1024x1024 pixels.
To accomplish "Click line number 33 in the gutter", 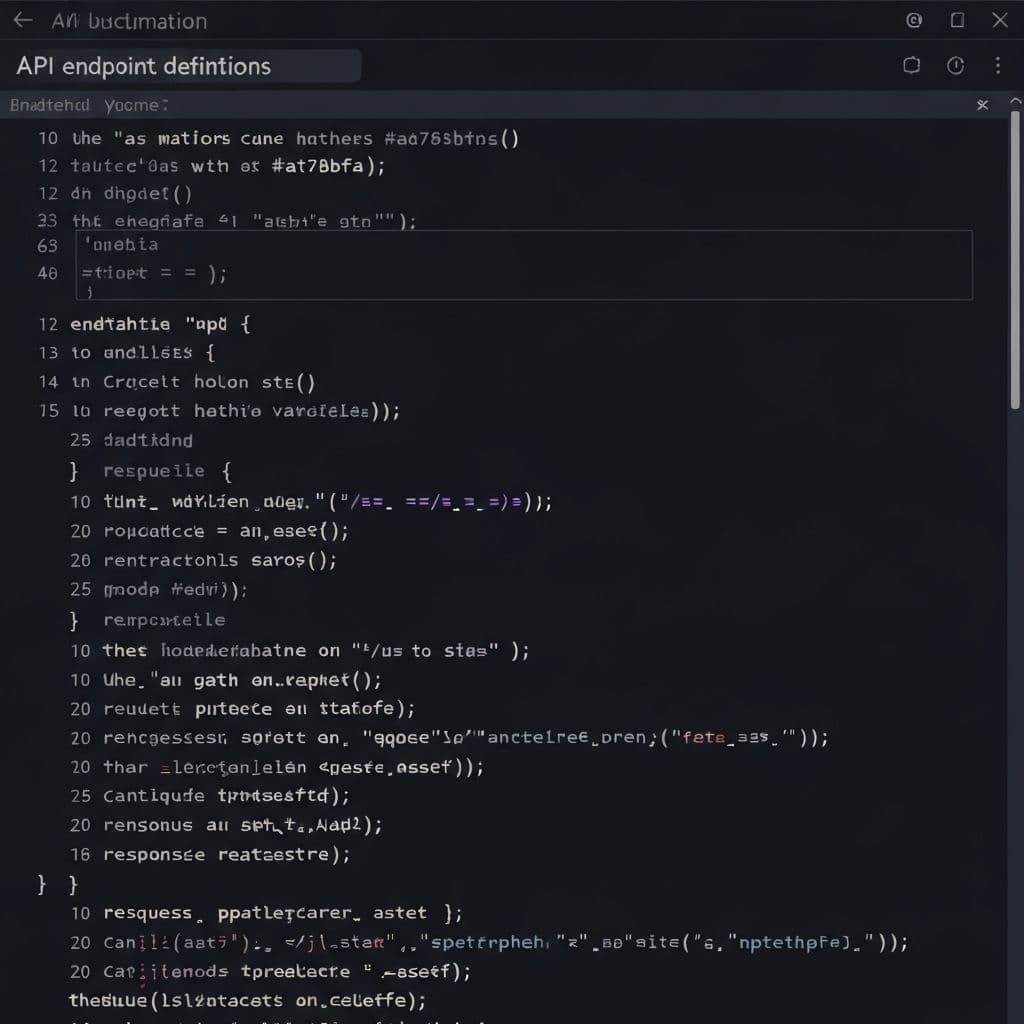I will coord(46,221).
